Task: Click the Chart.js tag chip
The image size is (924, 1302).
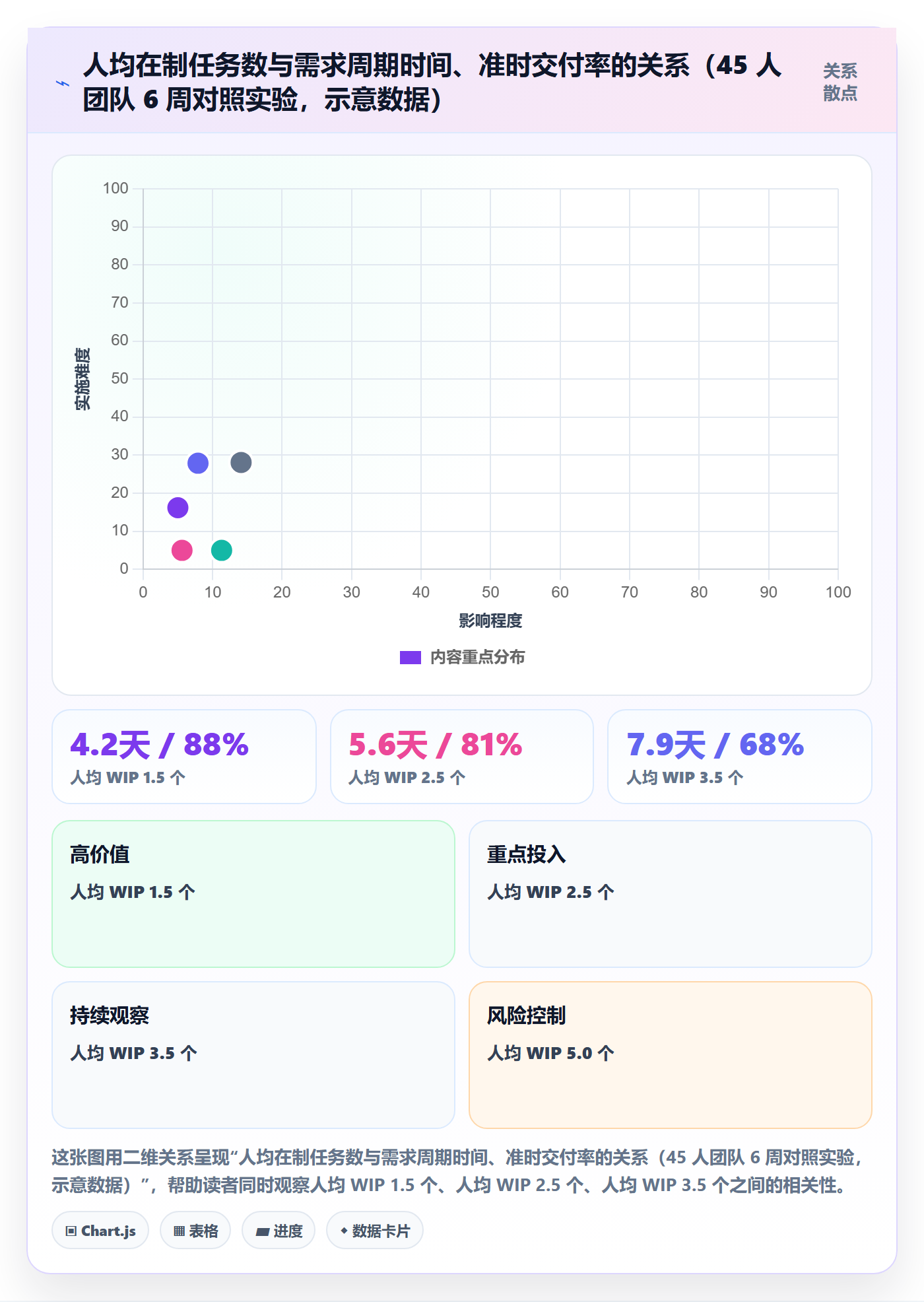Action: 100,1231
